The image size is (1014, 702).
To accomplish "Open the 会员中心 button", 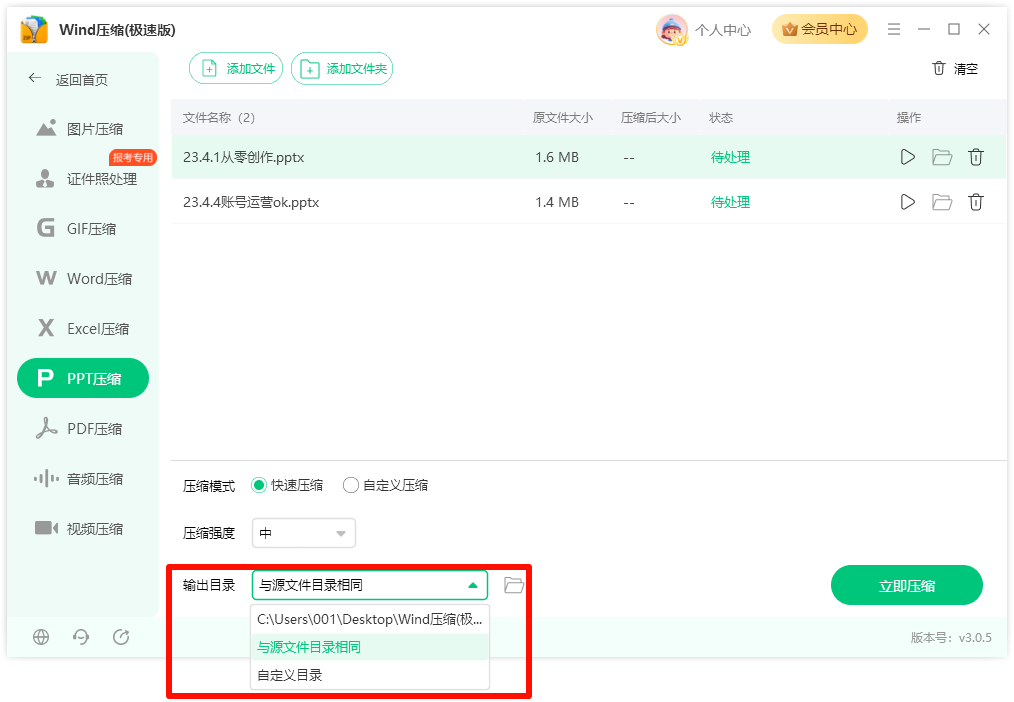I will click(x=819, y=29).
